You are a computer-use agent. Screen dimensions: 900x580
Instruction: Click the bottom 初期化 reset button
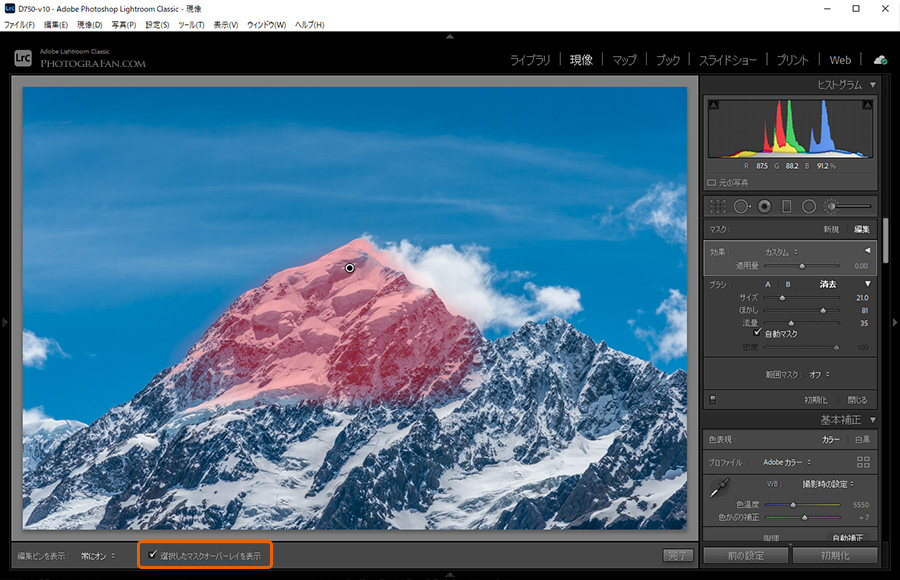click(x=835, y=555)
